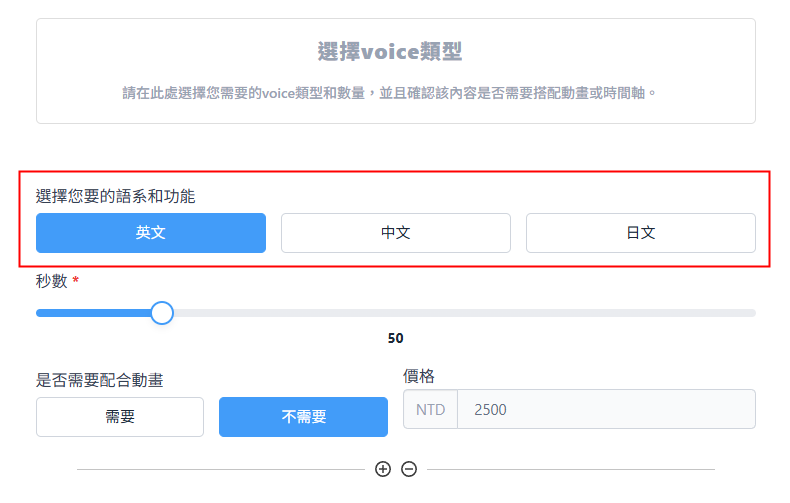Click the NTD currency prefix

[x=430, y=409]
